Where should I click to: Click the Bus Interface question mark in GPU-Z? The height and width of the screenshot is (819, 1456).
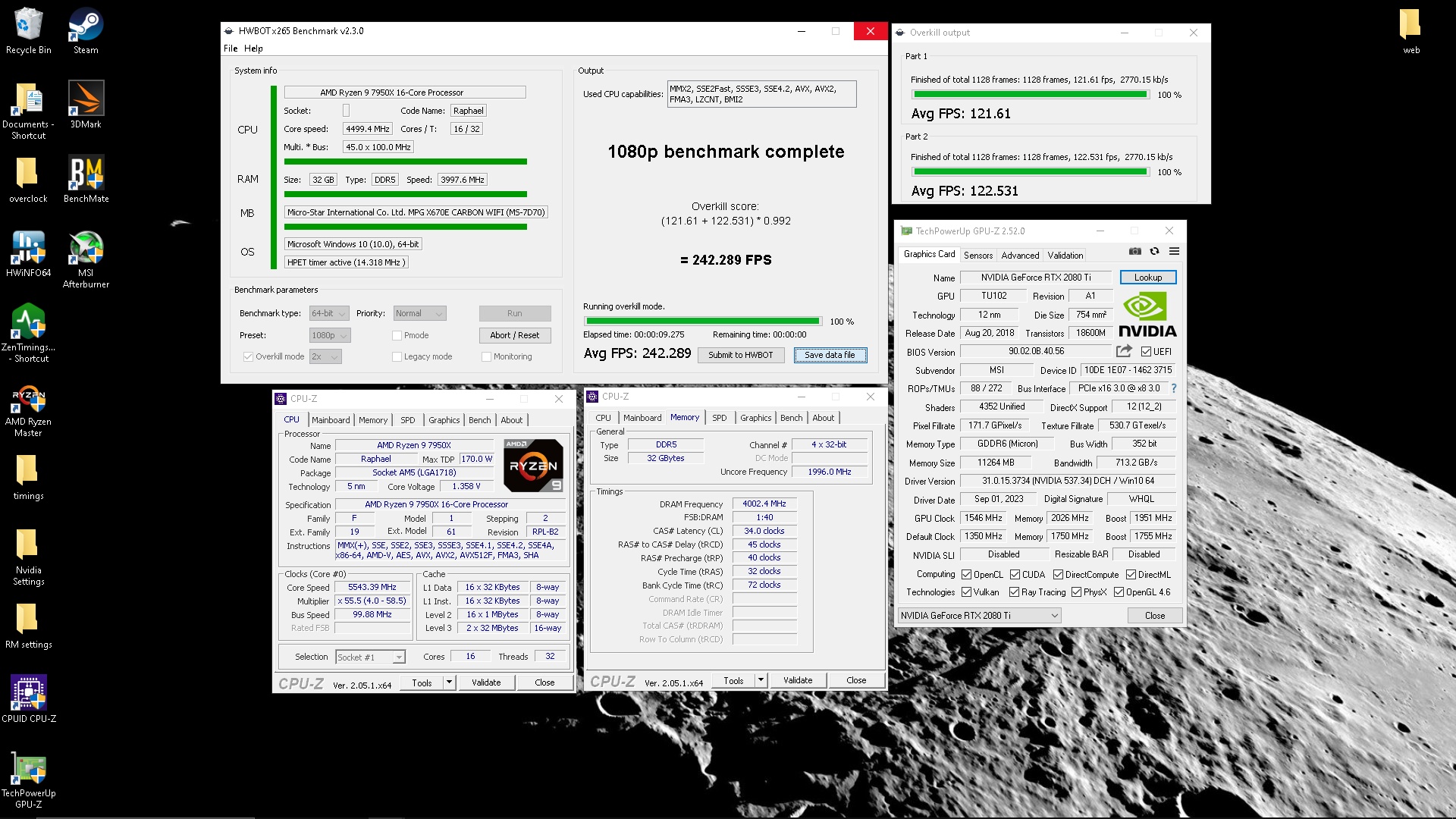click(1174, 388)
